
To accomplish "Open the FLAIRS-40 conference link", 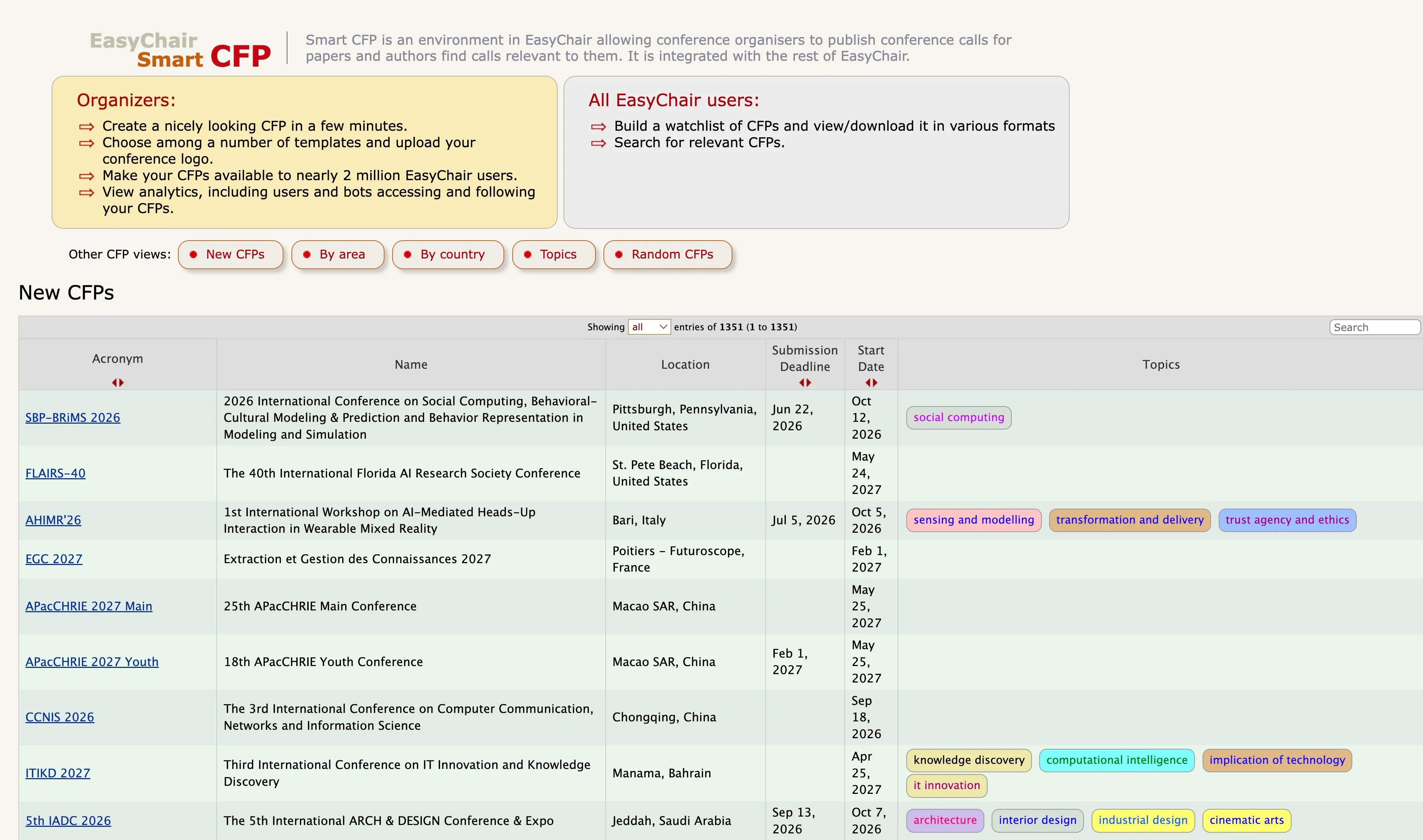I will click(55, 473).
